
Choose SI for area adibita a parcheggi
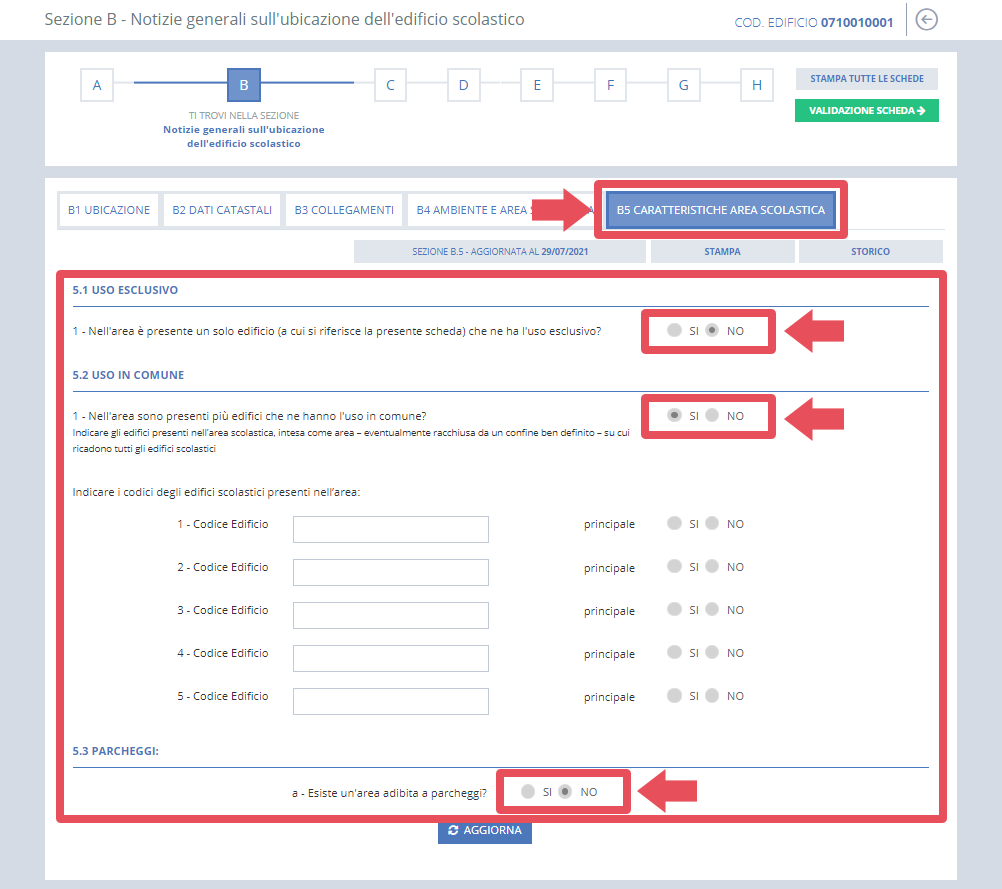(x=527, y=790)
